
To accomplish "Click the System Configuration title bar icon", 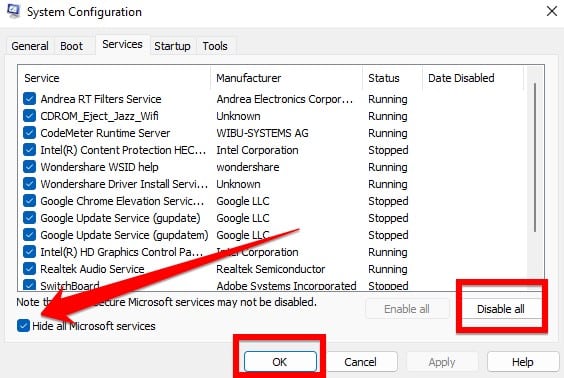I will tap(13, 11).
